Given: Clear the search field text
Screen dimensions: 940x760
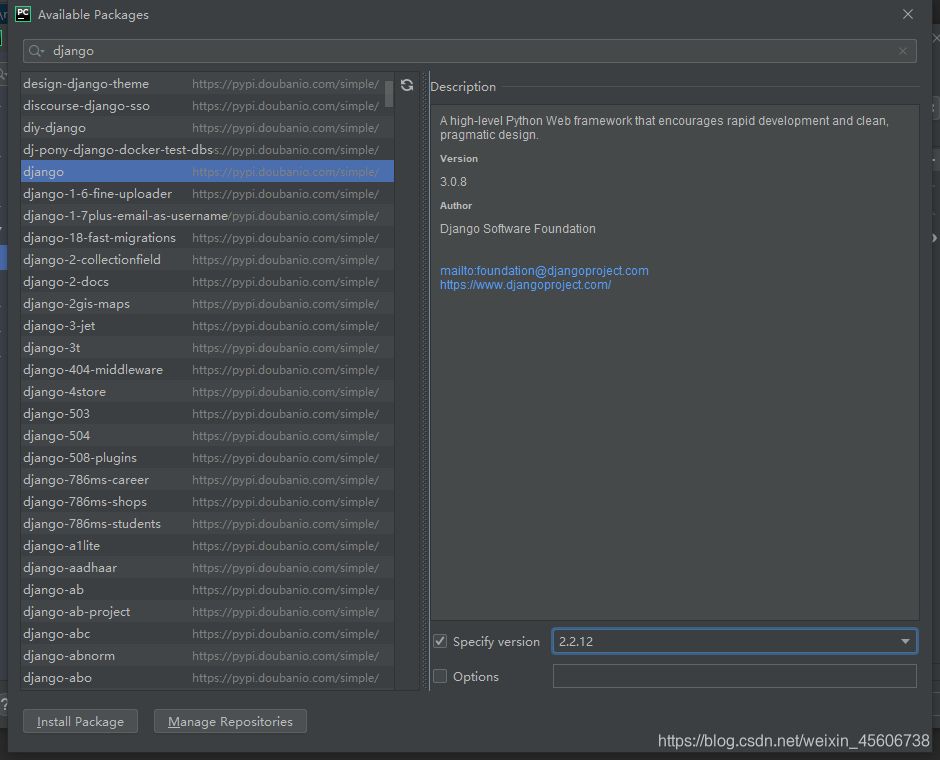Looking at the screenshot, I should (x=903, y=51).
